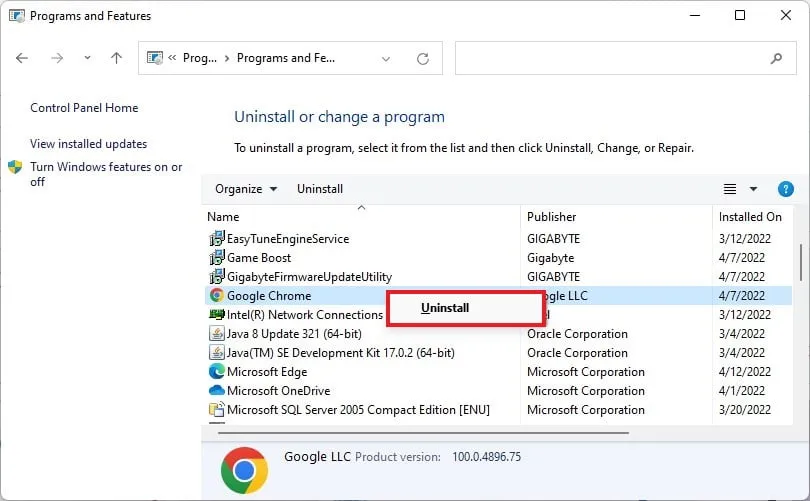Click GigabyteFirmwareUpdateUtility program name
810x501 pixels.
[x=309, y=277]
